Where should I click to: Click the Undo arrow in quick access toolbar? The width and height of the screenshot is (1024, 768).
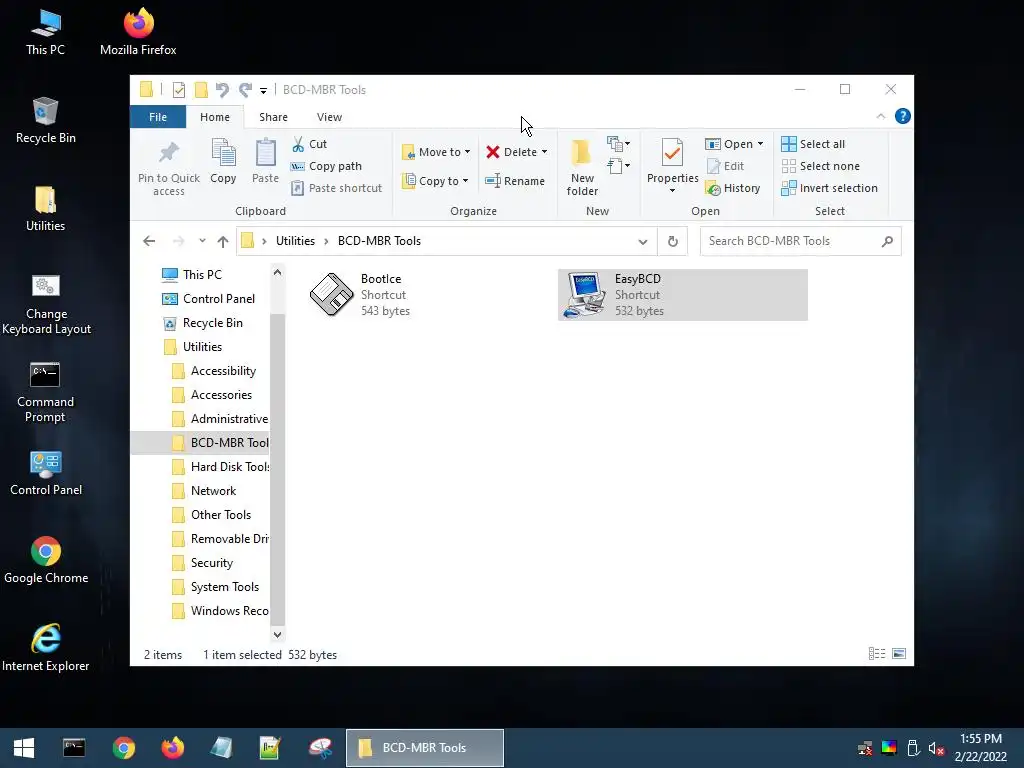pyautogui.click(x=222, y=90)
